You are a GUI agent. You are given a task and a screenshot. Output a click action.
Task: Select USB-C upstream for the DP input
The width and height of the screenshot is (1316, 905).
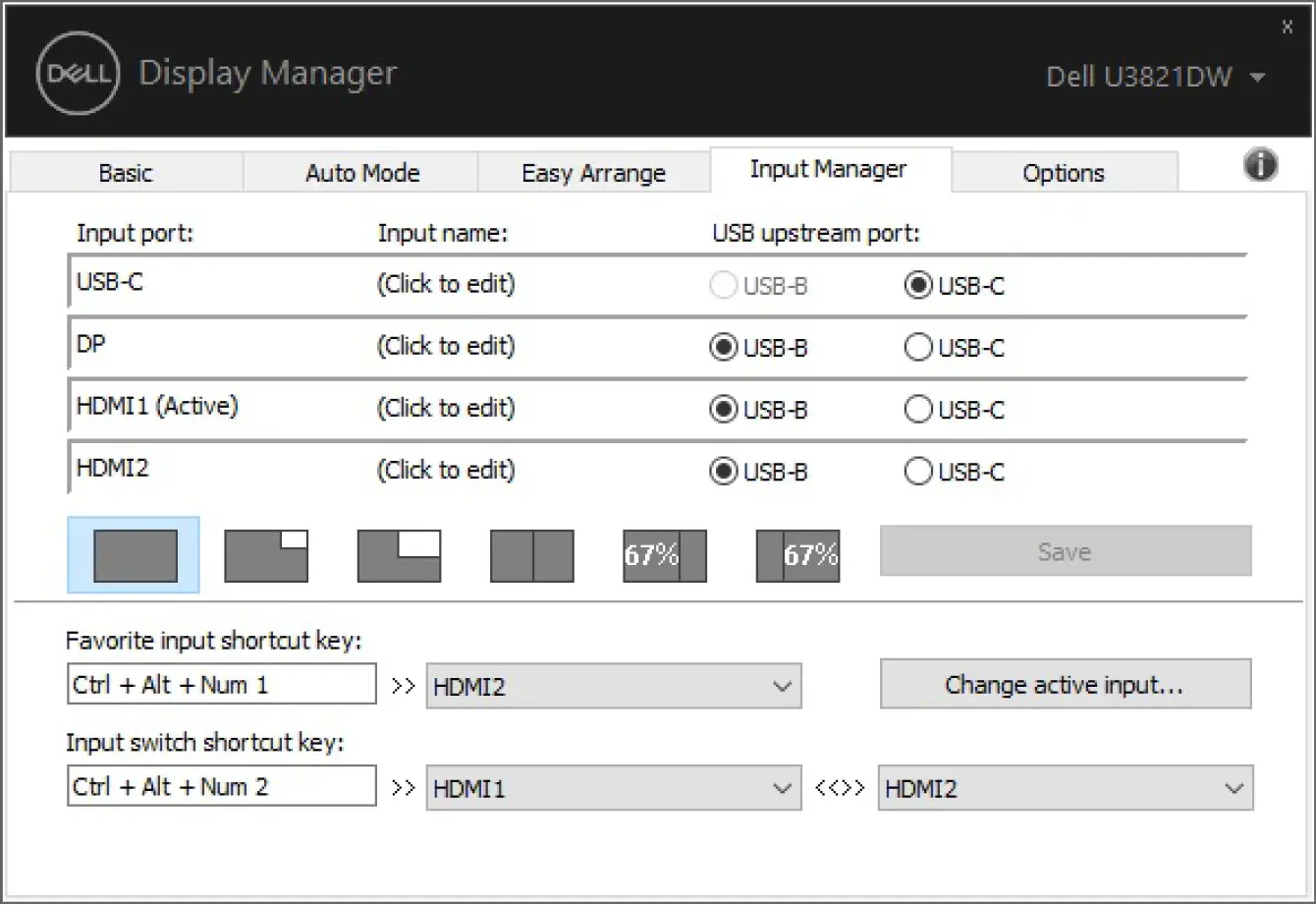point(917,347)
